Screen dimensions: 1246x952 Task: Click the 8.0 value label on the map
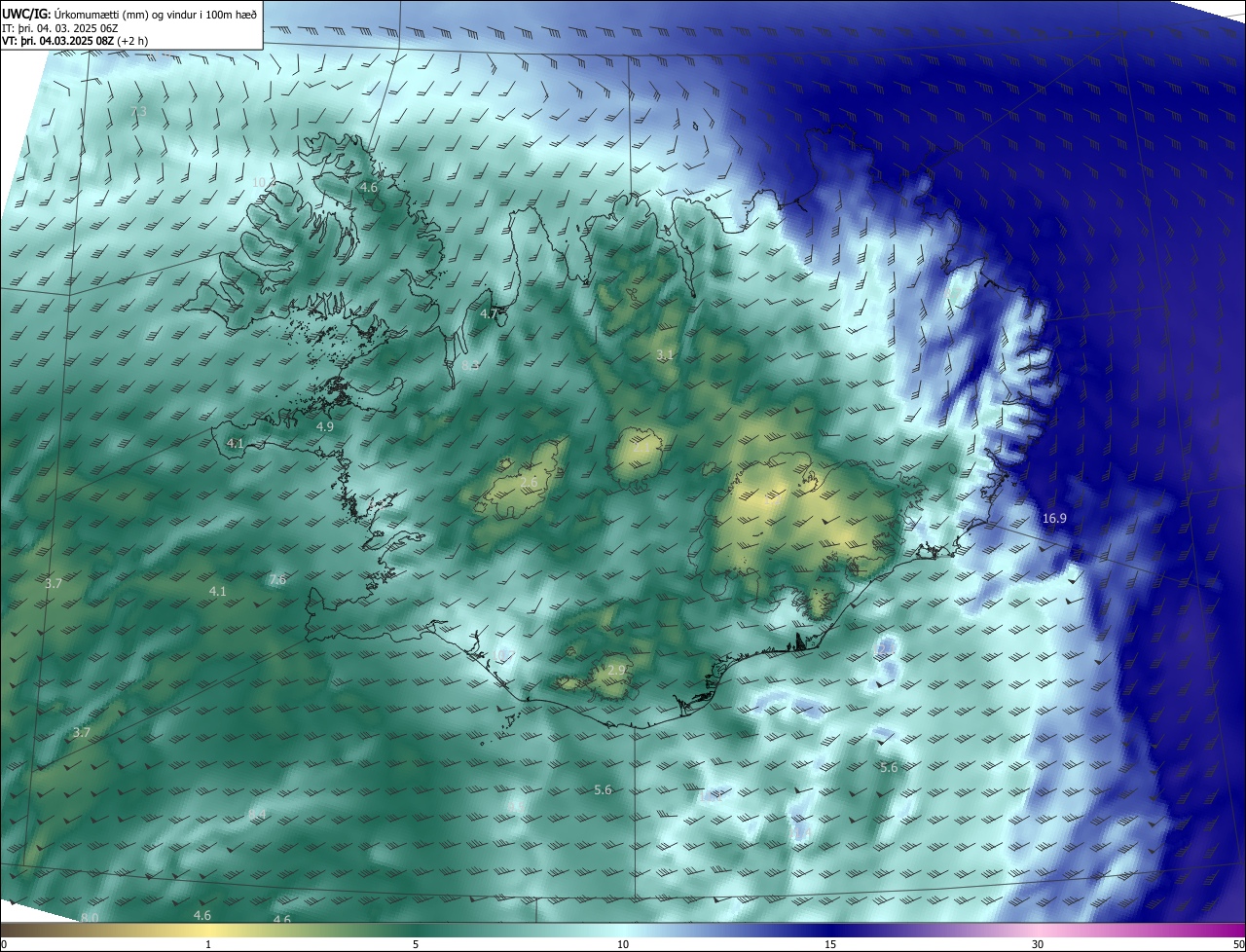(90, 918)
